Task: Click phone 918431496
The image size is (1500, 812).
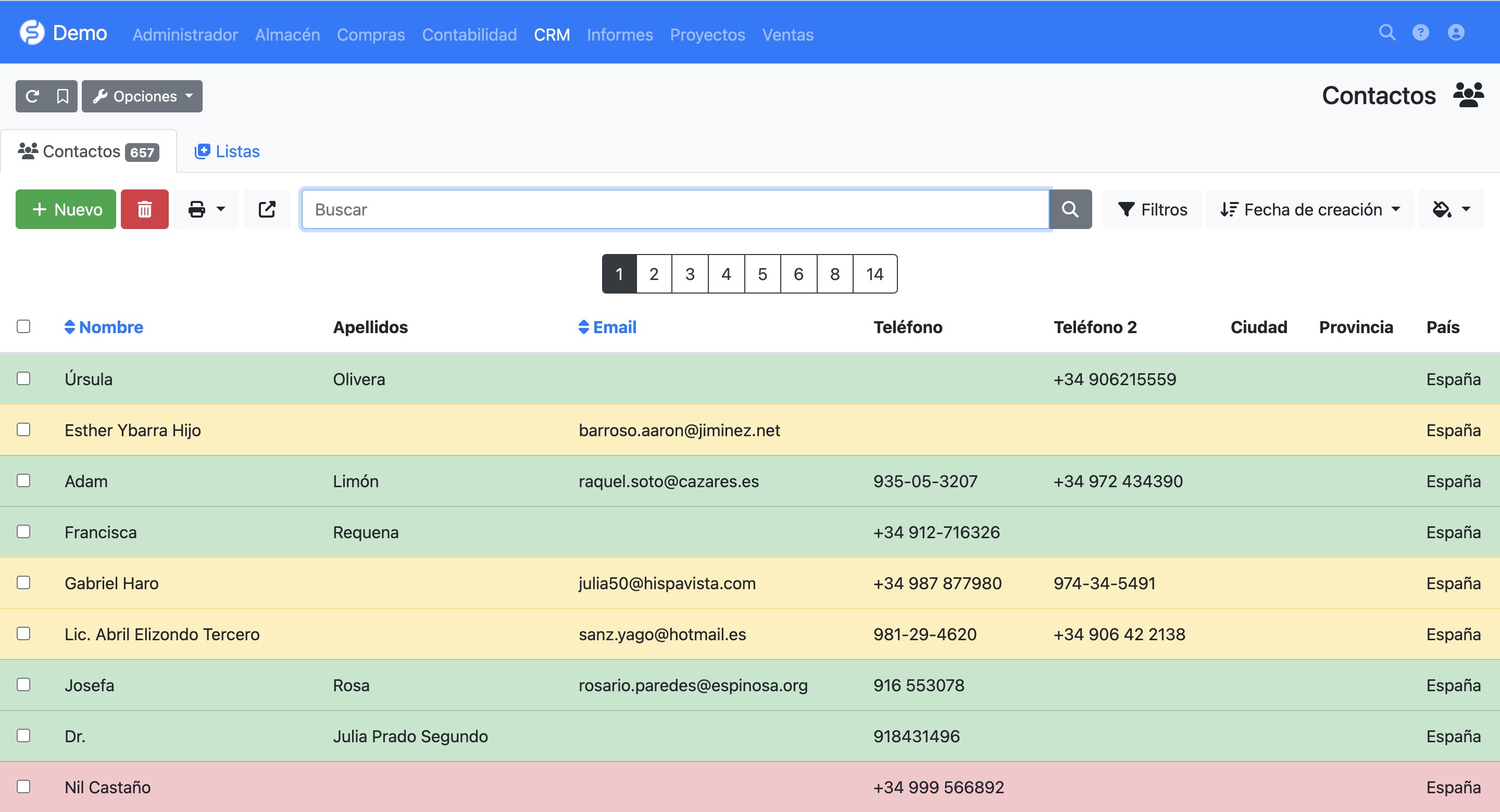Action: [x=917, y=737]
